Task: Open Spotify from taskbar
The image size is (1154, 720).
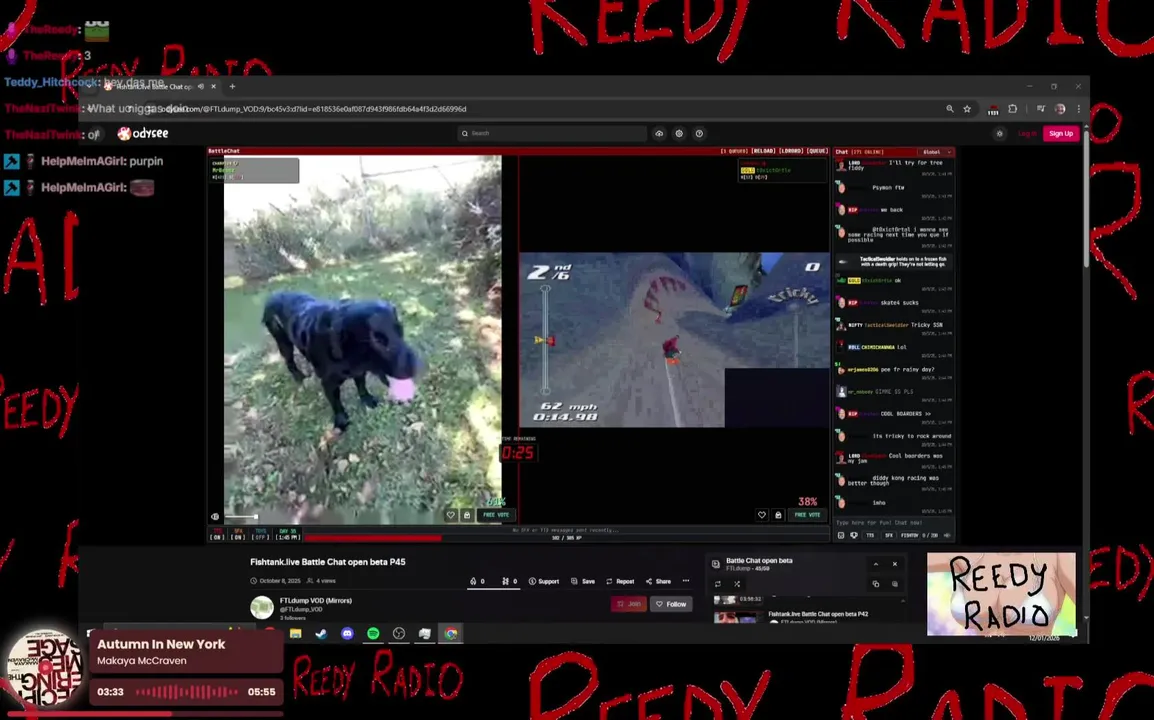Action: (x=373, y=634)
